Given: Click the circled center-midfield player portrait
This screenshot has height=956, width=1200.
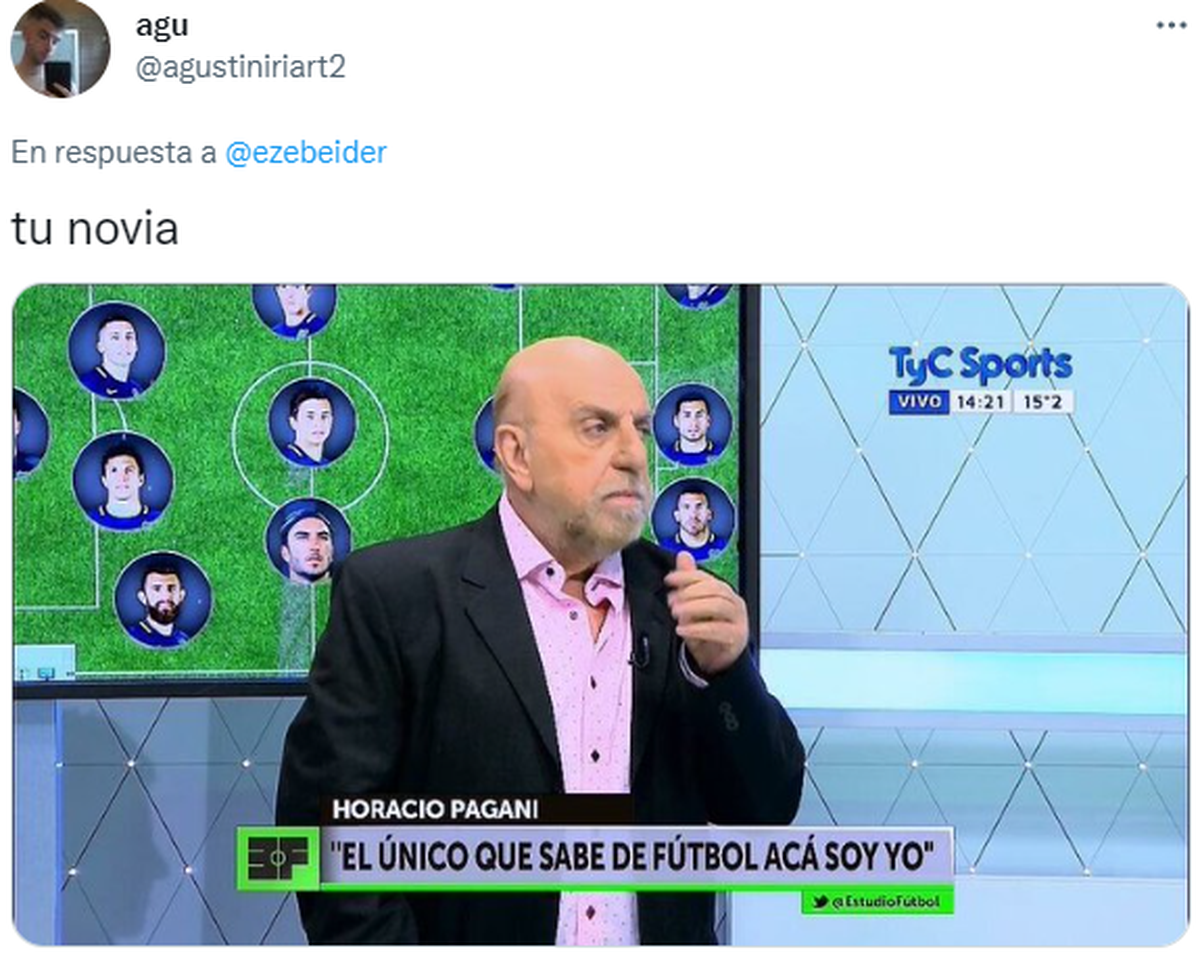Looking at the screenshot, I should point(311,421).
